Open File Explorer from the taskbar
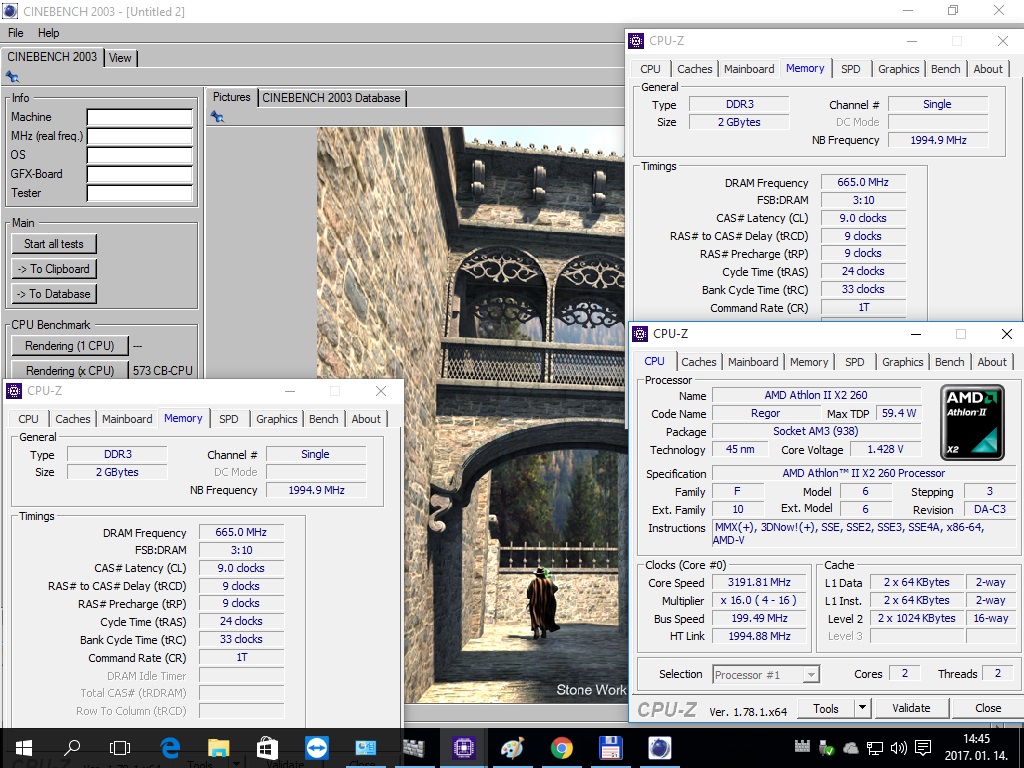Screen dimensions: 1024x768 tap(219, 748)
